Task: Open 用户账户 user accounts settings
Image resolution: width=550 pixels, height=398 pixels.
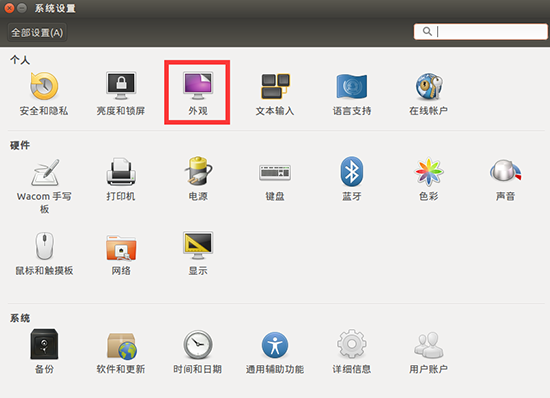Action: 428,352
